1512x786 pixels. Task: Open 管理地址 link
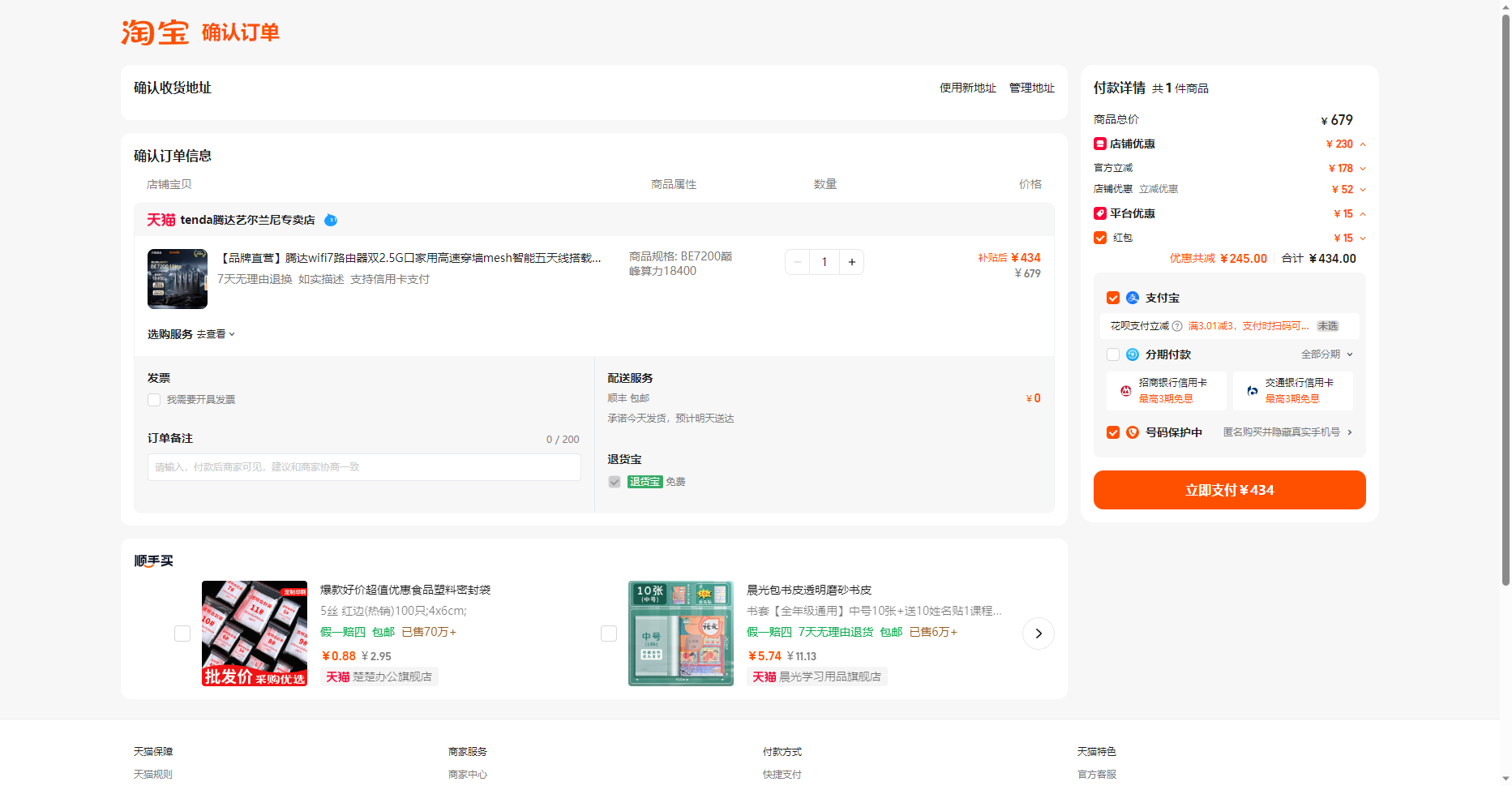(1032, 88)
